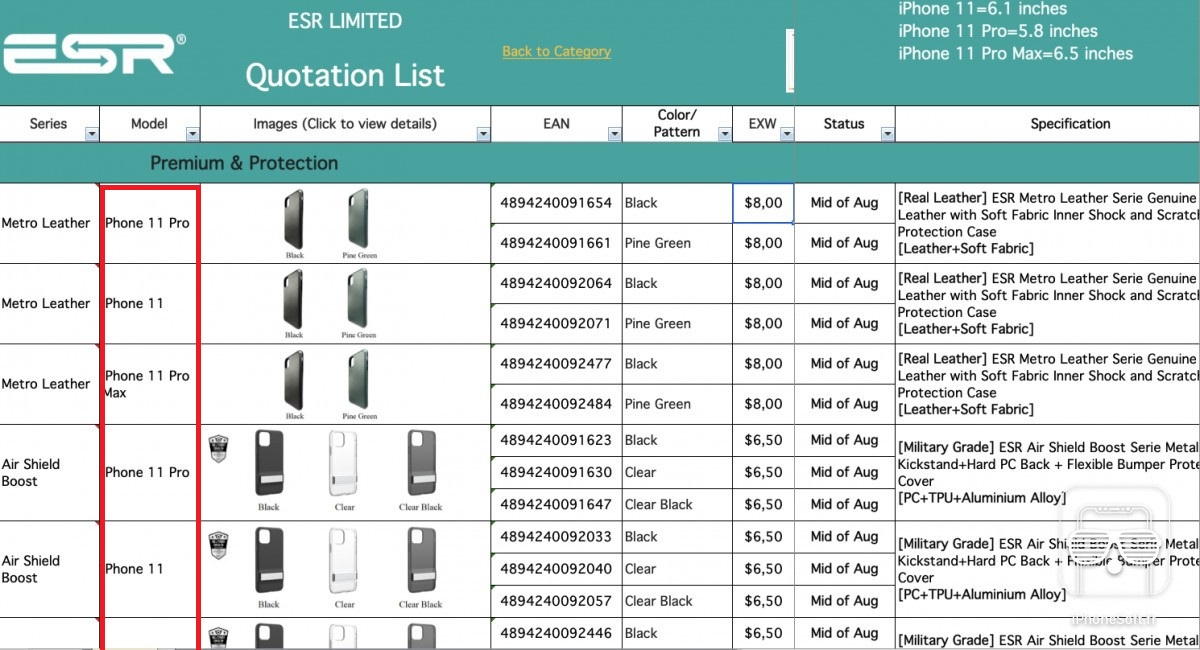
Task: Open Pine Green Metro Leather image for Phone 11
Action: click(x=358, y=299)
